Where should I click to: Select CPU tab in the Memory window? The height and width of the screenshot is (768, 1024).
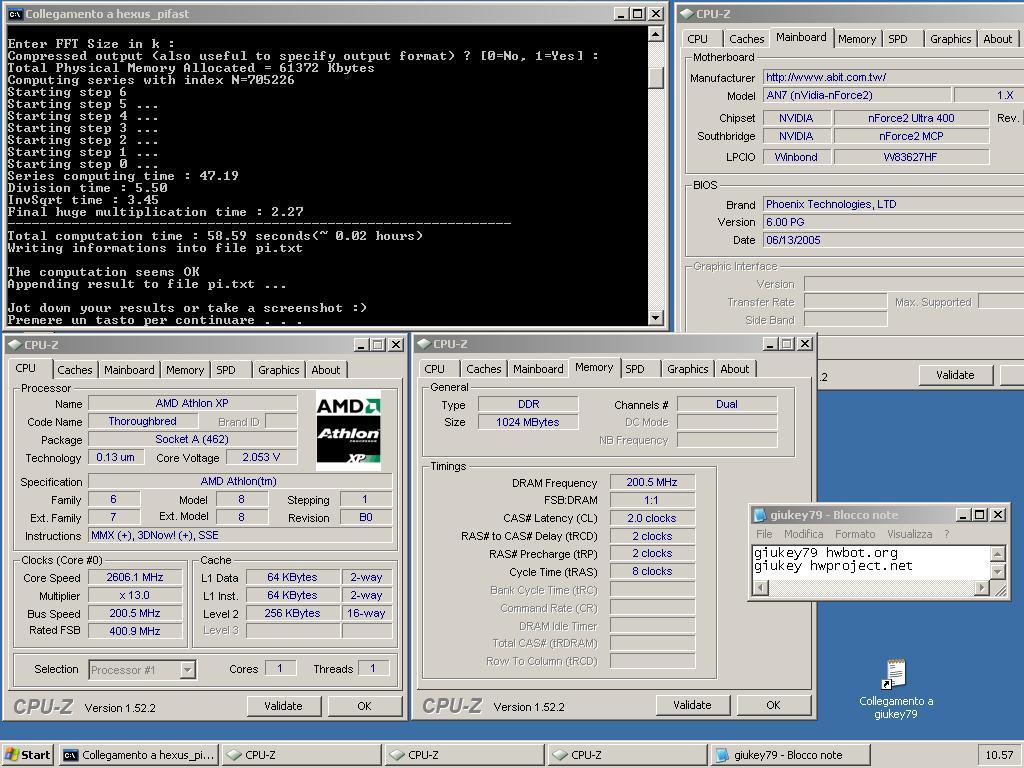pyautogui.click(x=434, y=369)
